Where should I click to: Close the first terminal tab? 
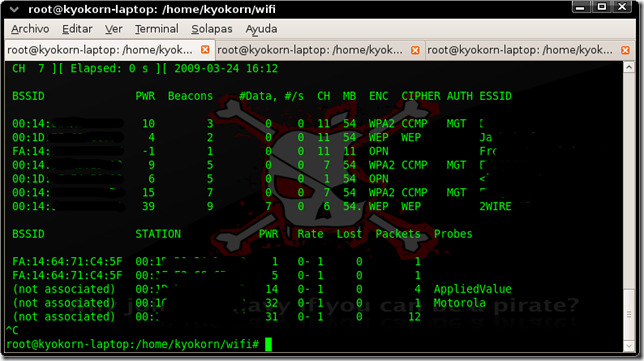click(205, 50)
